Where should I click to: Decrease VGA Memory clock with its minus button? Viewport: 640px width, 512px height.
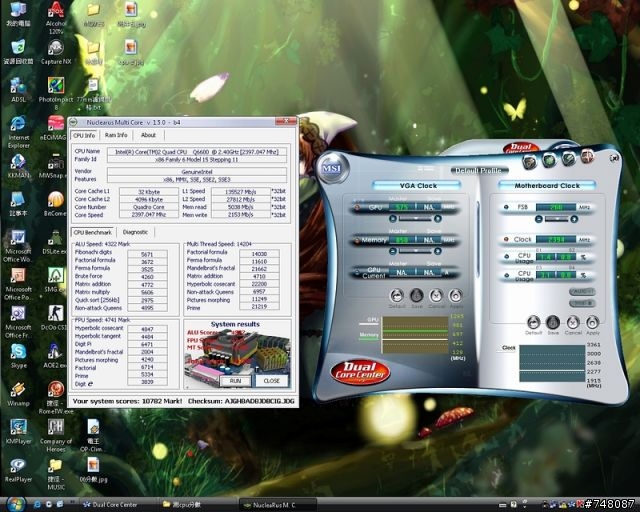393,251
